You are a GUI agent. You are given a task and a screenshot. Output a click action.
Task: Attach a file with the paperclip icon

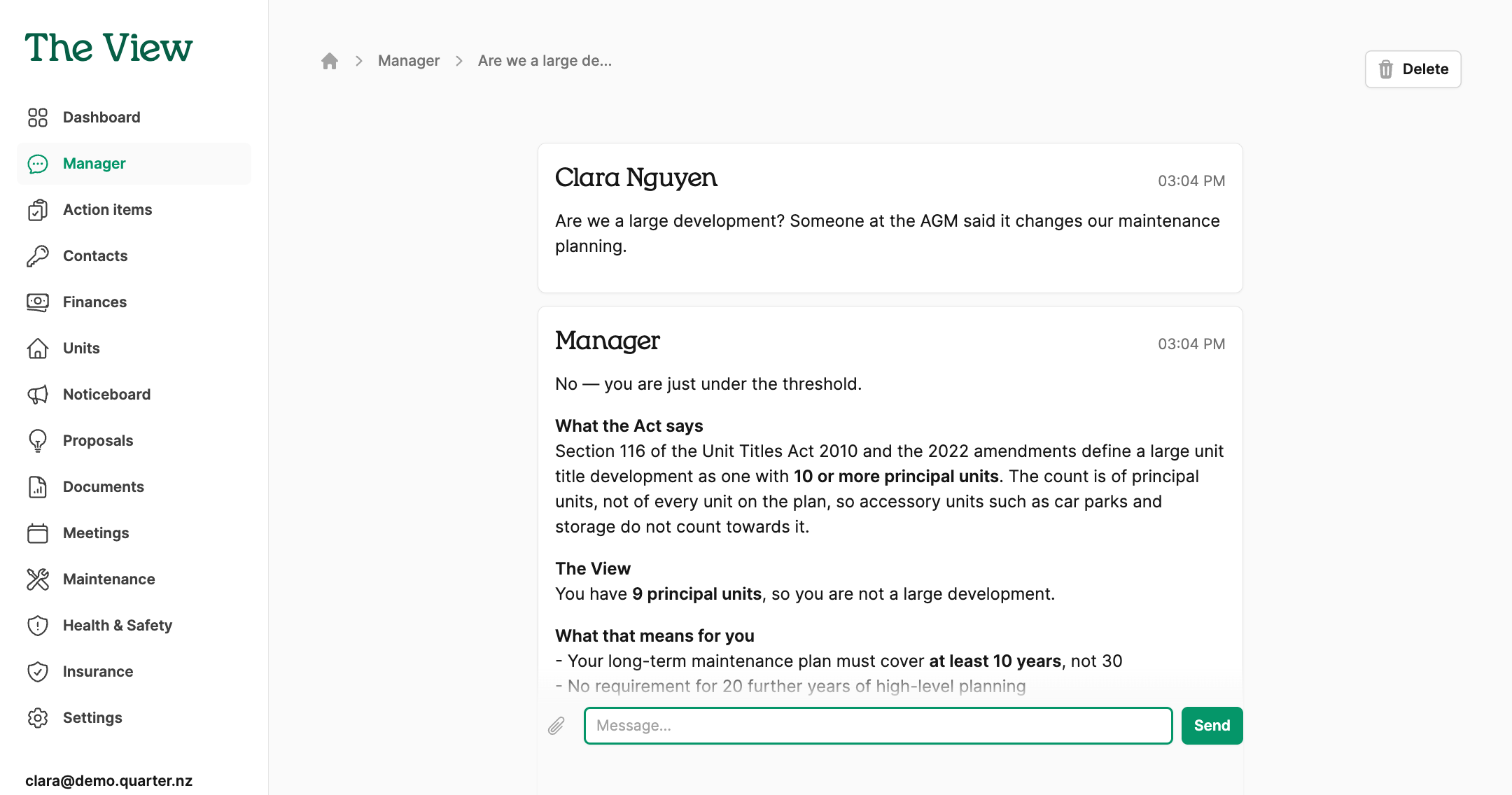tap(556, 726)
